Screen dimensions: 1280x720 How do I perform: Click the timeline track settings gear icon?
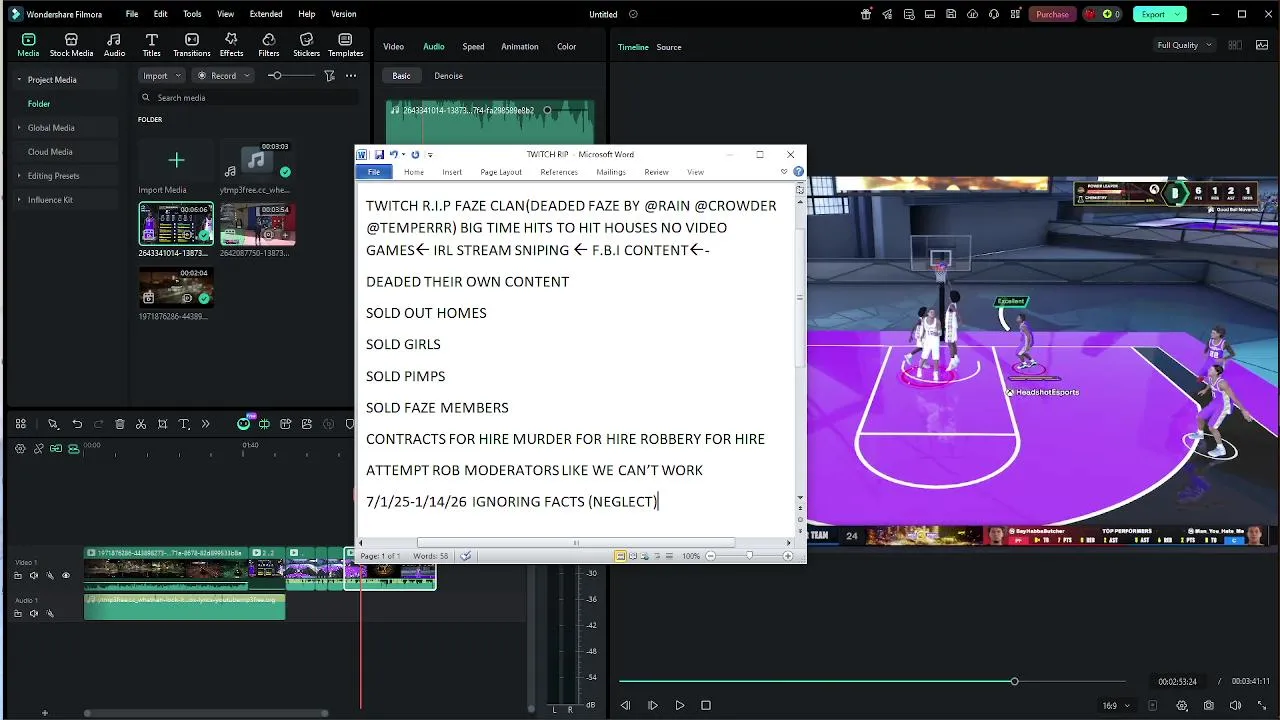click(x=20, y=449)
